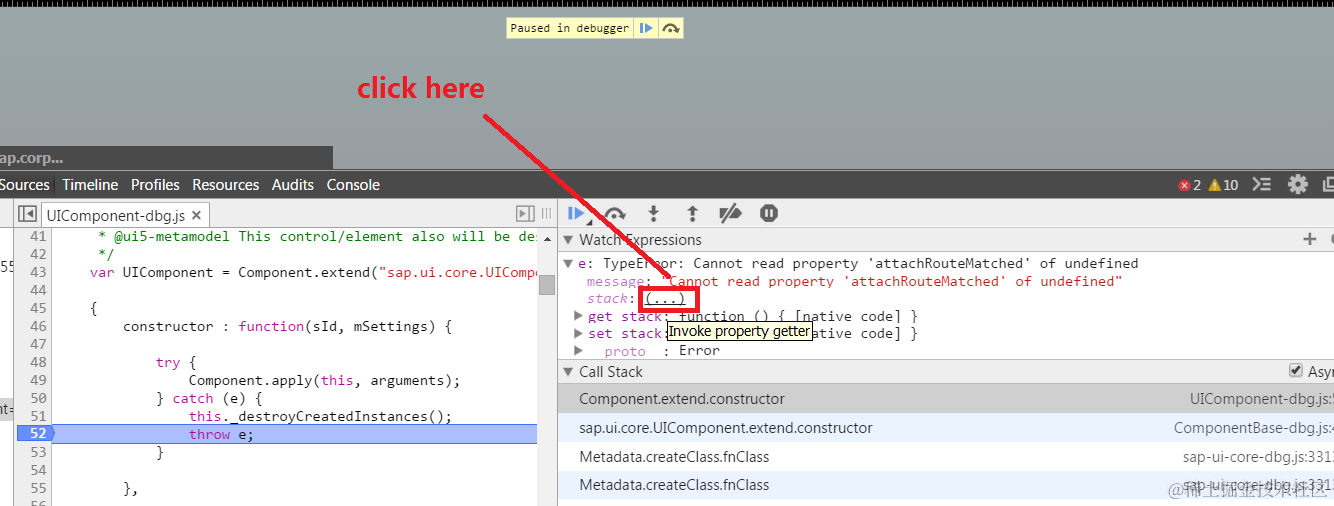Click the code editor vertical scrollbar thumb
The width and height of the screenshot is (1334, 506).
(x=546, y=285)
